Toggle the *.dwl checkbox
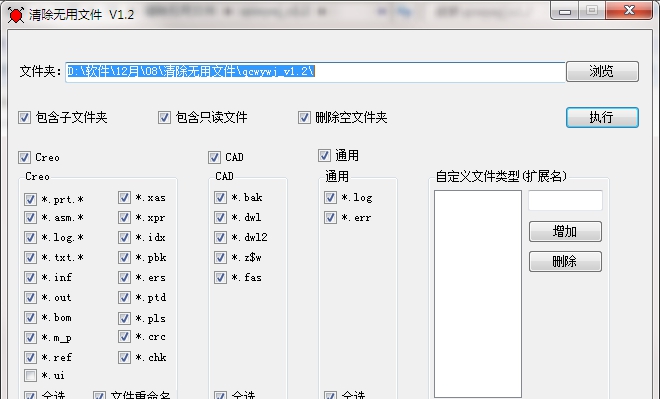Screen dimensions: 660x399 (221, 218)
